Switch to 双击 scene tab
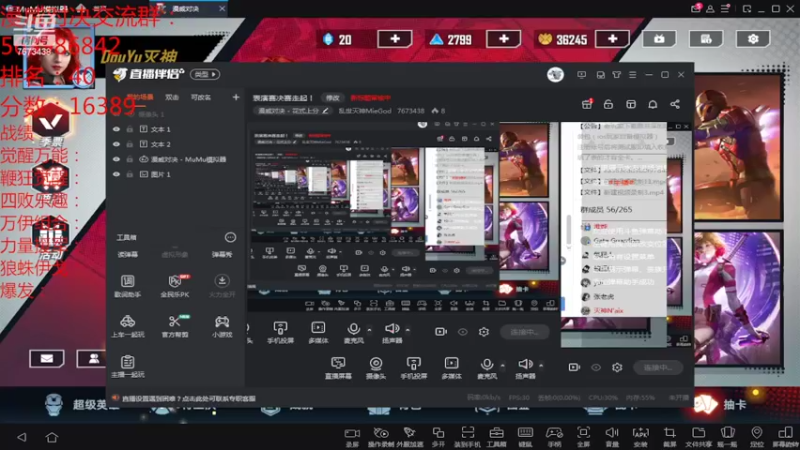Screen dimensions: 800x450 tap(172, 97)
